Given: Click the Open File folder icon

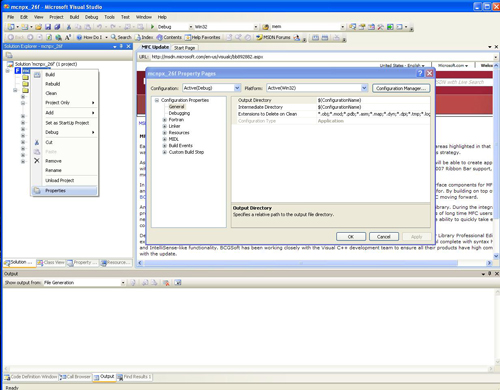Looking at the screenshot, I should click(38, 27).
